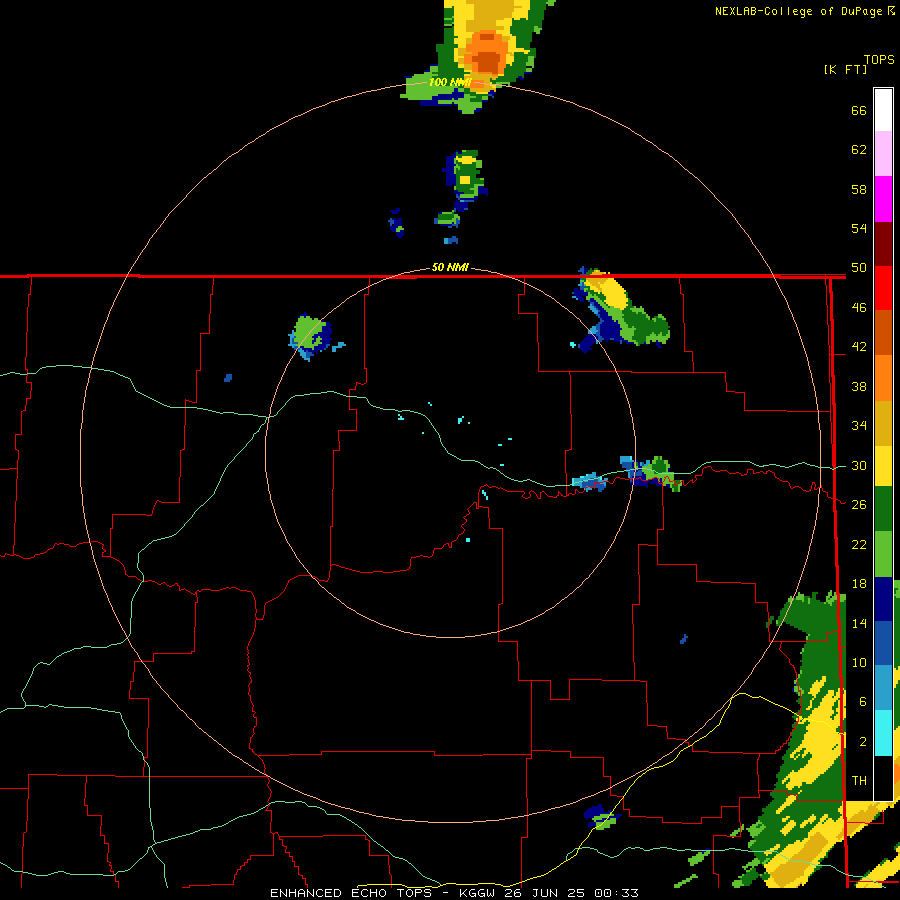Click the small yellow-centered cell inside the 100 NMI ring

pos(465,174)
